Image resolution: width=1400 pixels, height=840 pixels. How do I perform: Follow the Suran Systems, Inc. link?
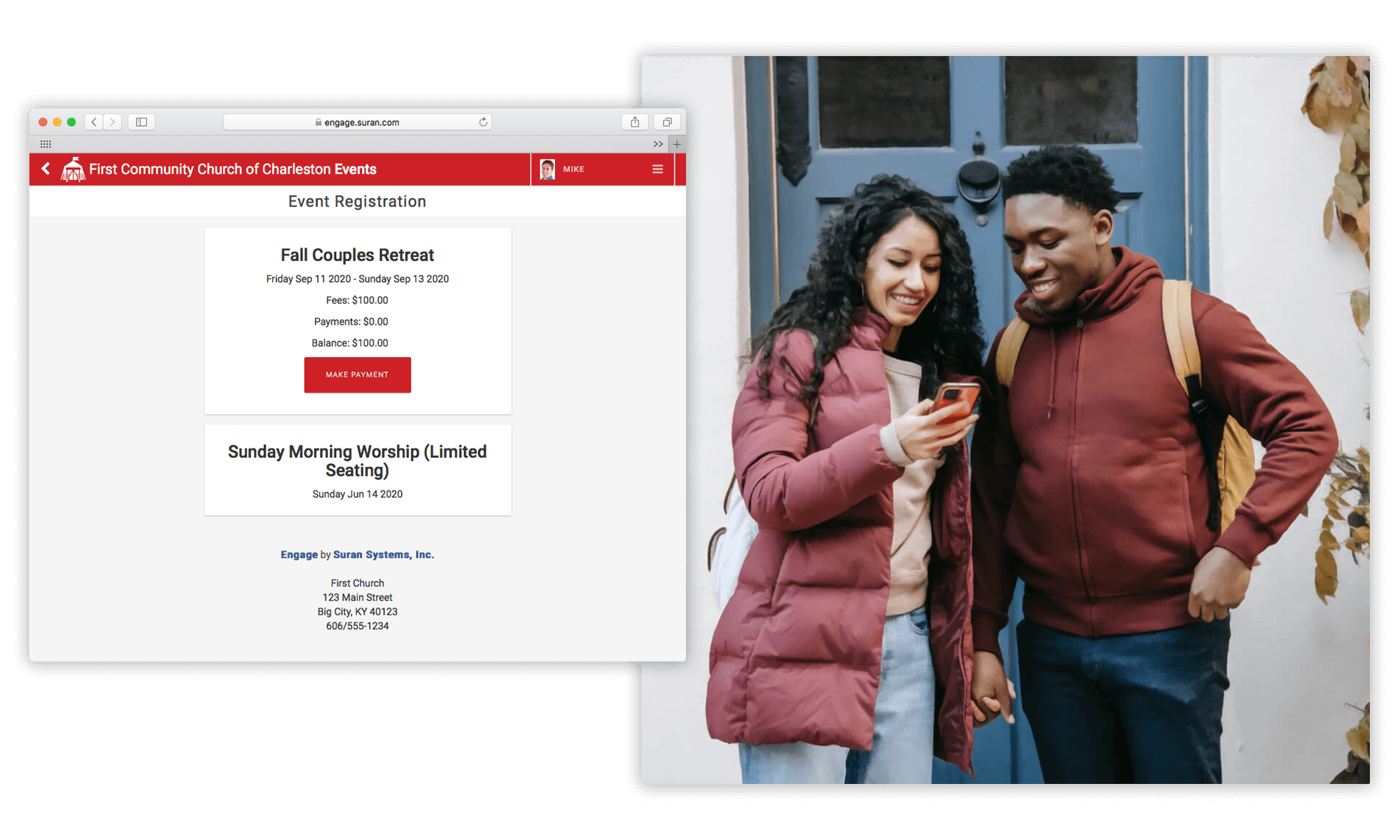pos(384,554)
